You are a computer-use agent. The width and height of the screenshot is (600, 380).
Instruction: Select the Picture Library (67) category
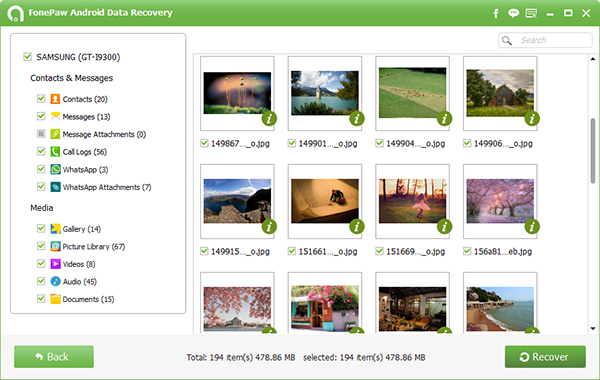pos(93,246)
